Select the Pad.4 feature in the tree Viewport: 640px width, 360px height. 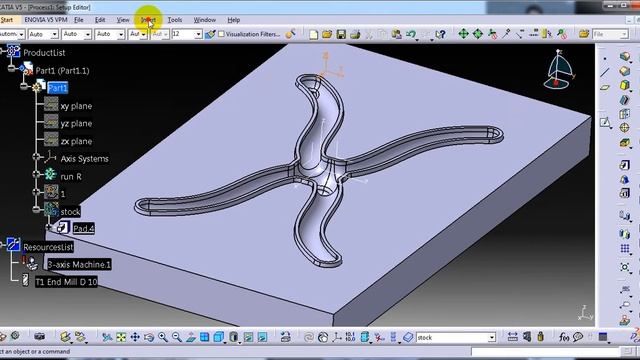(84, 229)
